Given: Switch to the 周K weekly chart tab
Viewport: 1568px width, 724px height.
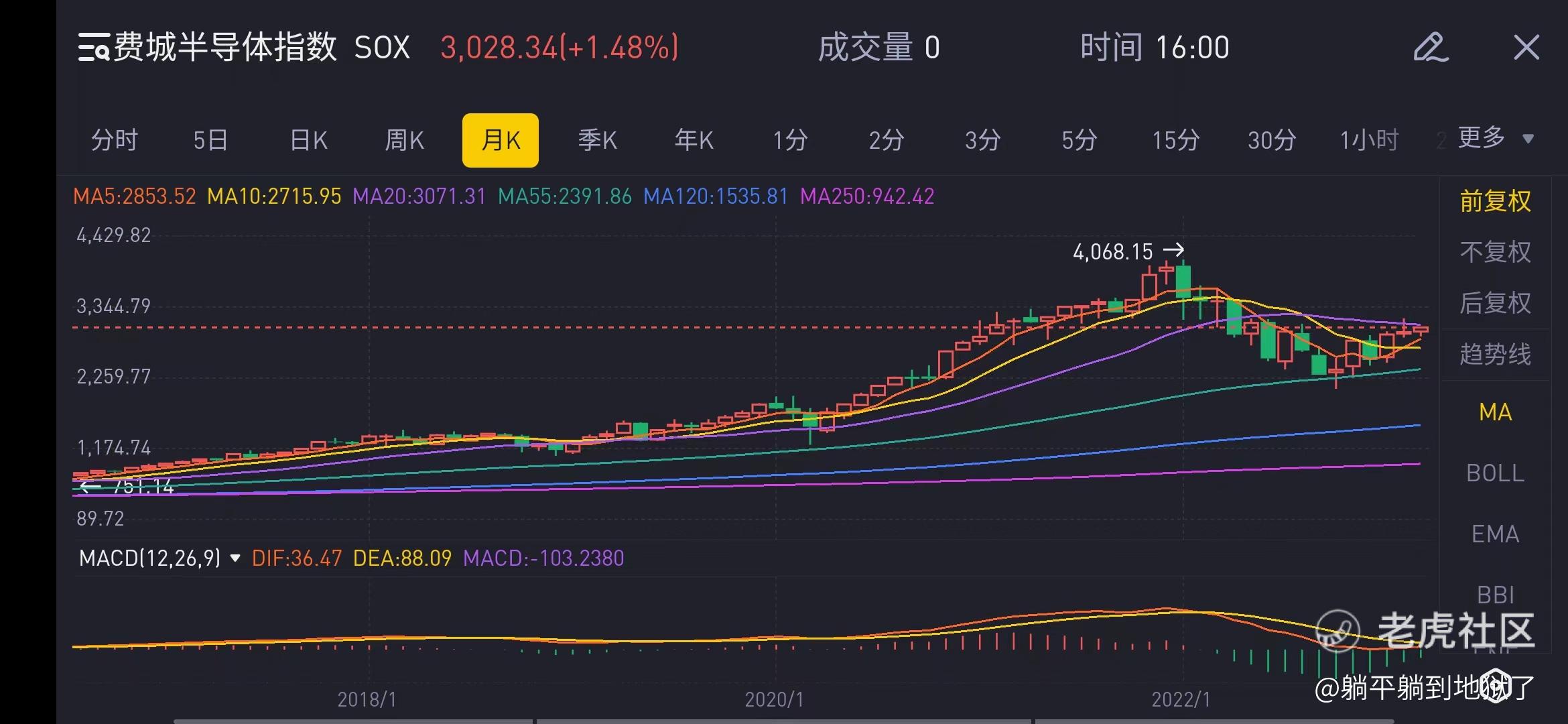Looking at the screenshot, I should tap(404, 141).
